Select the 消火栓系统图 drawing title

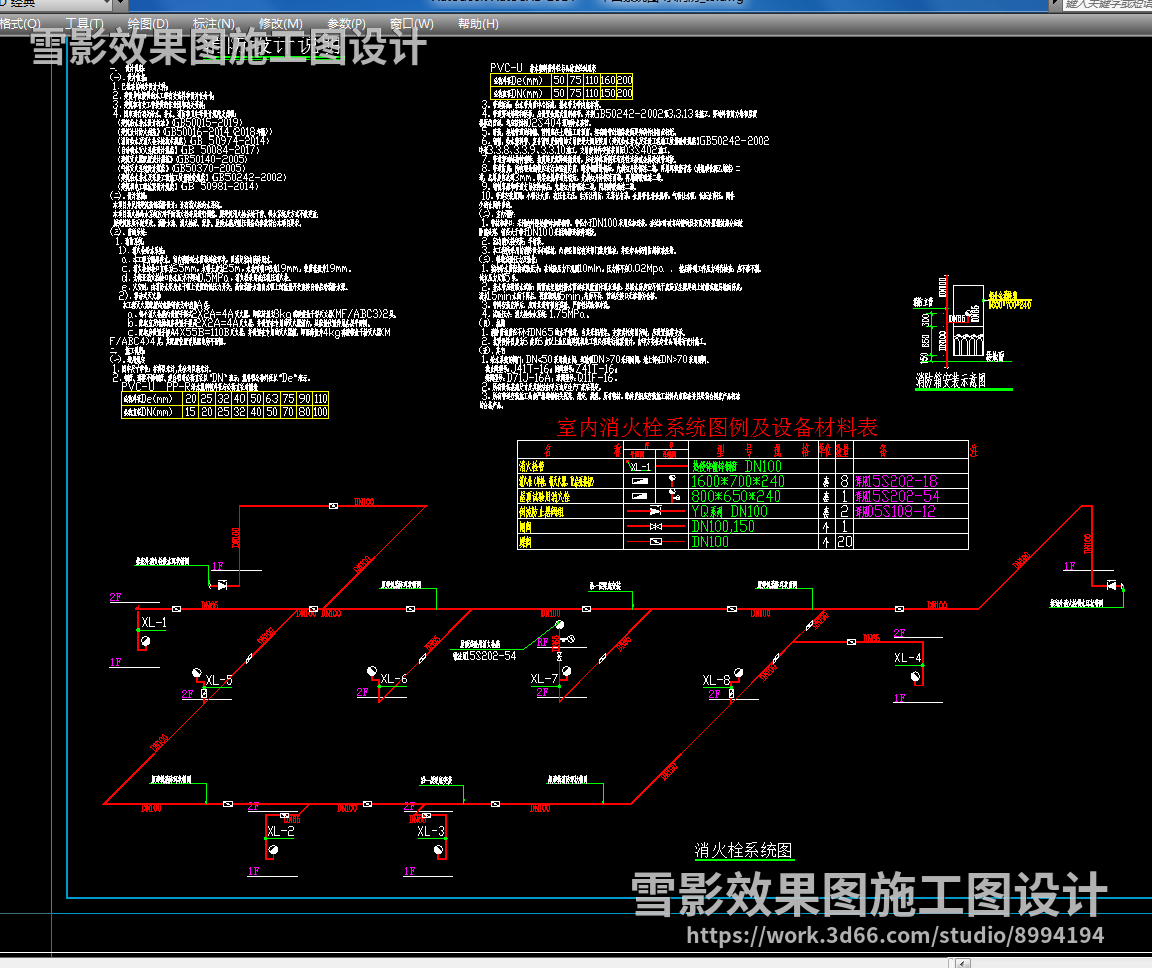(744, 851)
